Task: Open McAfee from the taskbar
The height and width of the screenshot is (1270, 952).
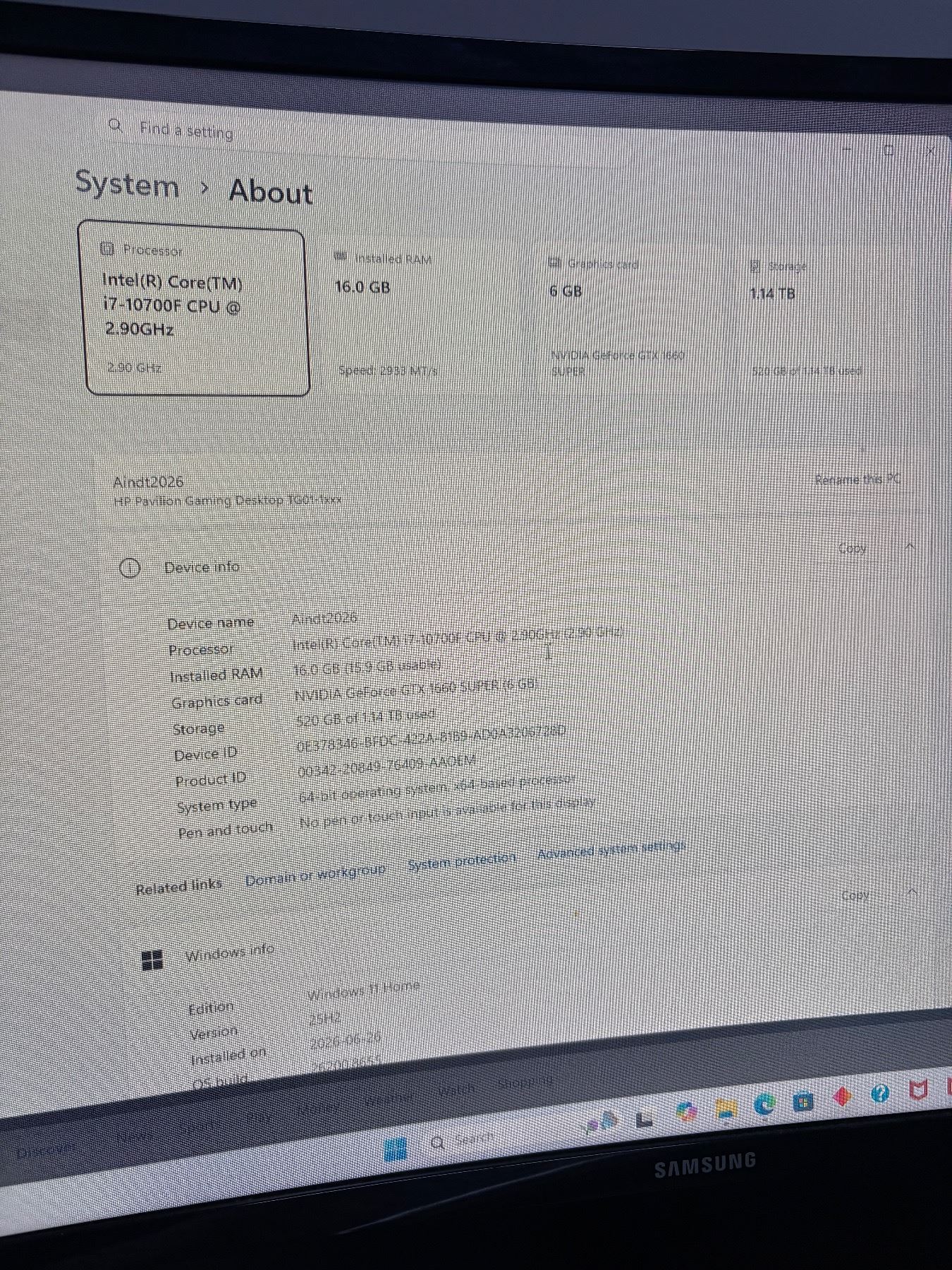Action: (x=918, y=1090)
